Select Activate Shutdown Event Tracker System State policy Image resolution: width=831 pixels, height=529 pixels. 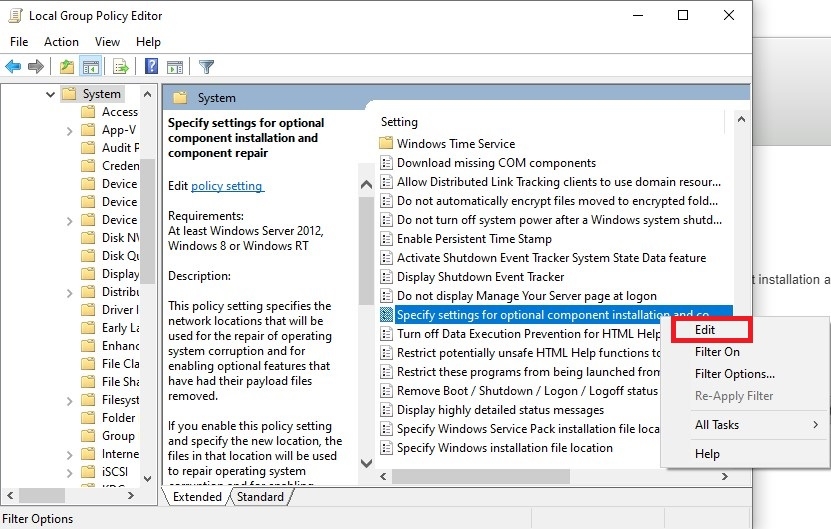[x=552, y=258]
